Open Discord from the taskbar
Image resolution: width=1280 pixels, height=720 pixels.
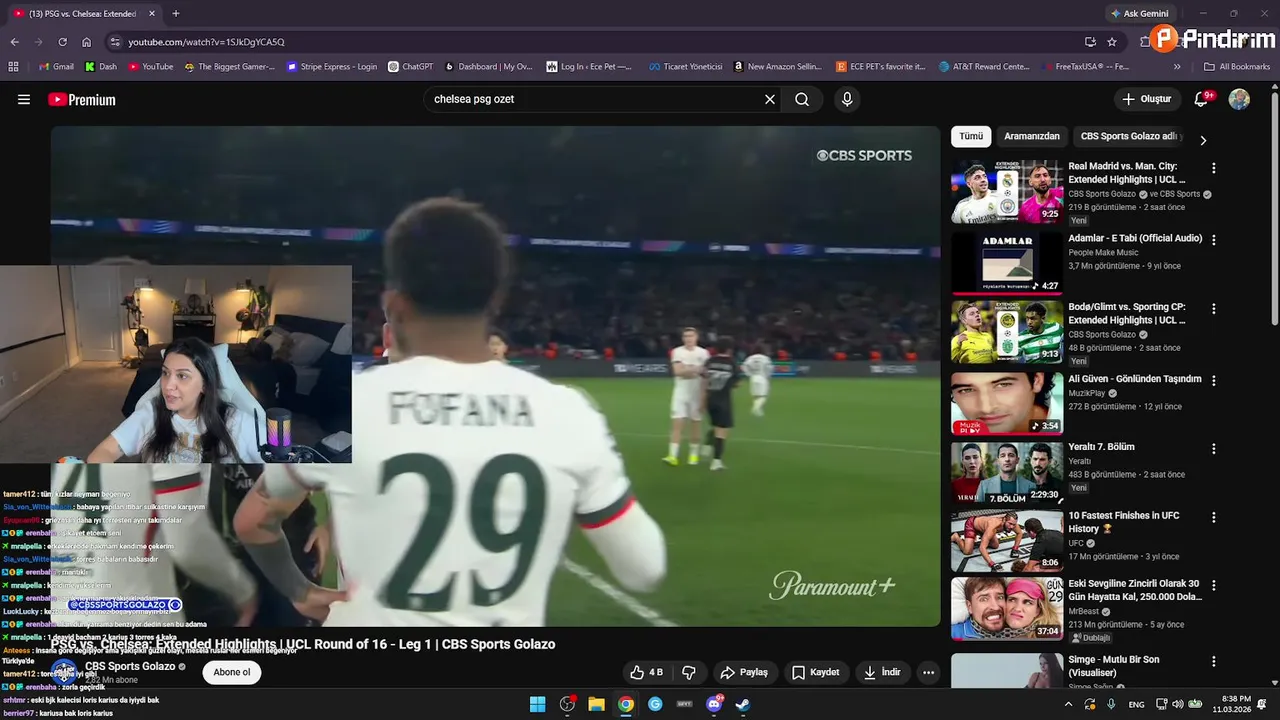tap(714, 704)
